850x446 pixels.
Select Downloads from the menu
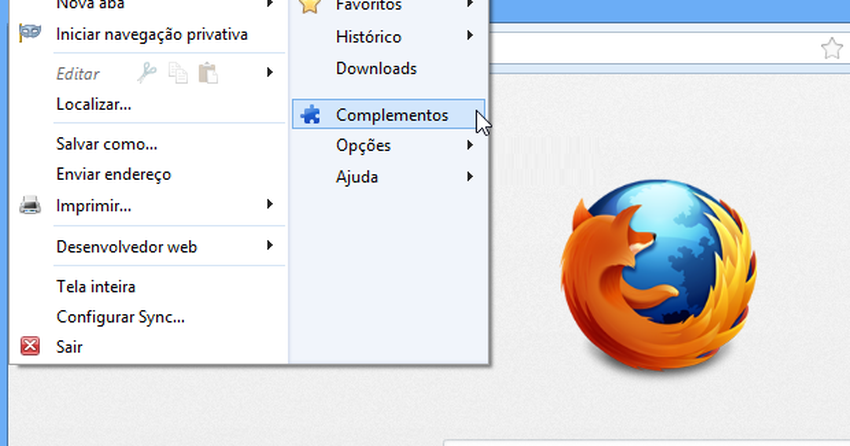click(376, 69)
